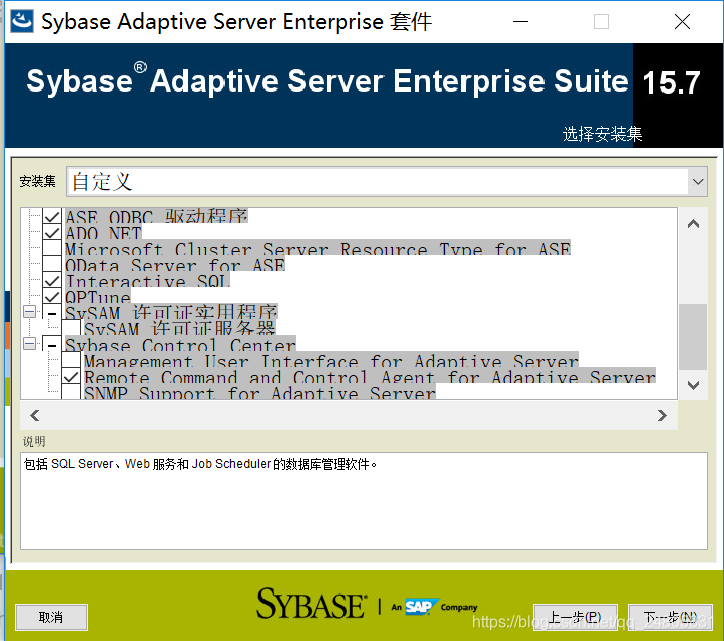Collapse the SySAM 许可证实用程序 tree node
This screenshot has height=641, width=724.
pos(29,312)
